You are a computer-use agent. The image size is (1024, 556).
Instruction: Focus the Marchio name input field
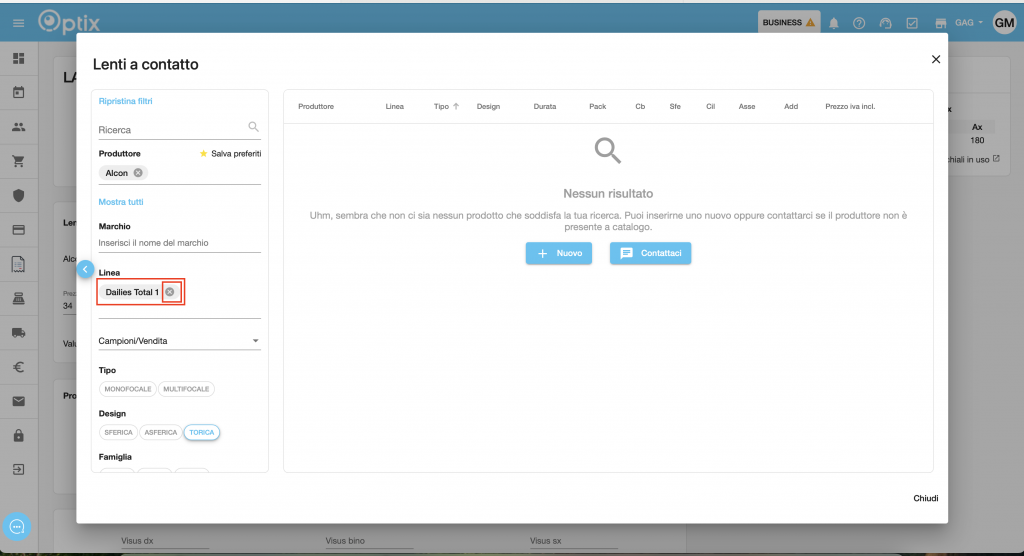click(x=179, y=243)
